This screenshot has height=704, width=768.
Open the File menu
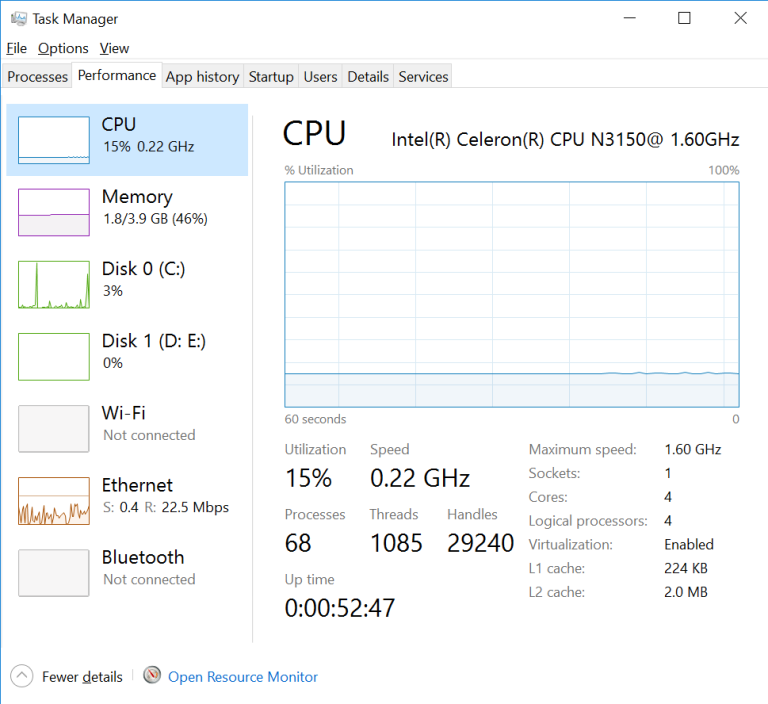16,49
